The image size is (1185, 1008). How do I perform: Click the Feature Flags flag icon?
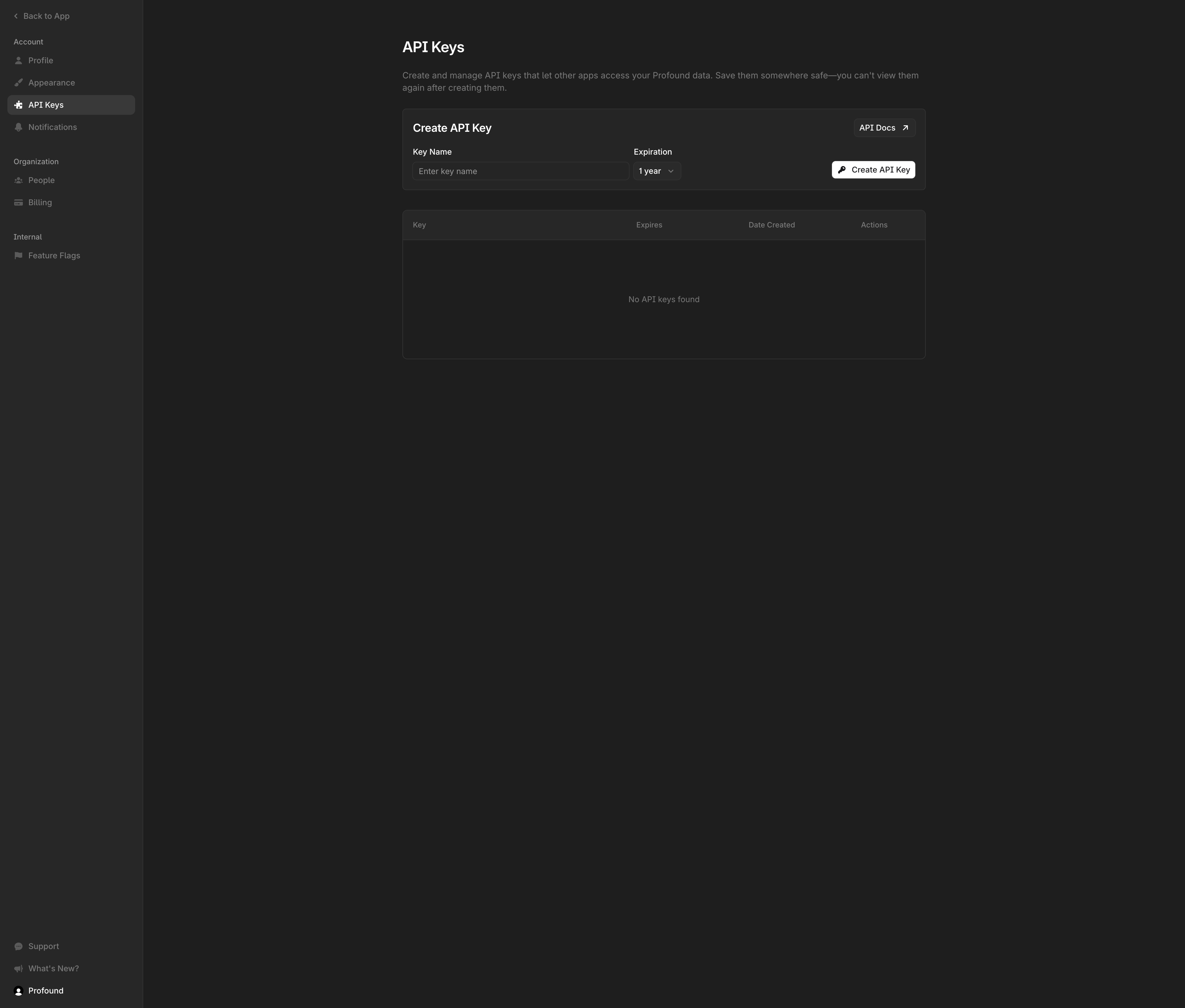(x=19, y=255)
